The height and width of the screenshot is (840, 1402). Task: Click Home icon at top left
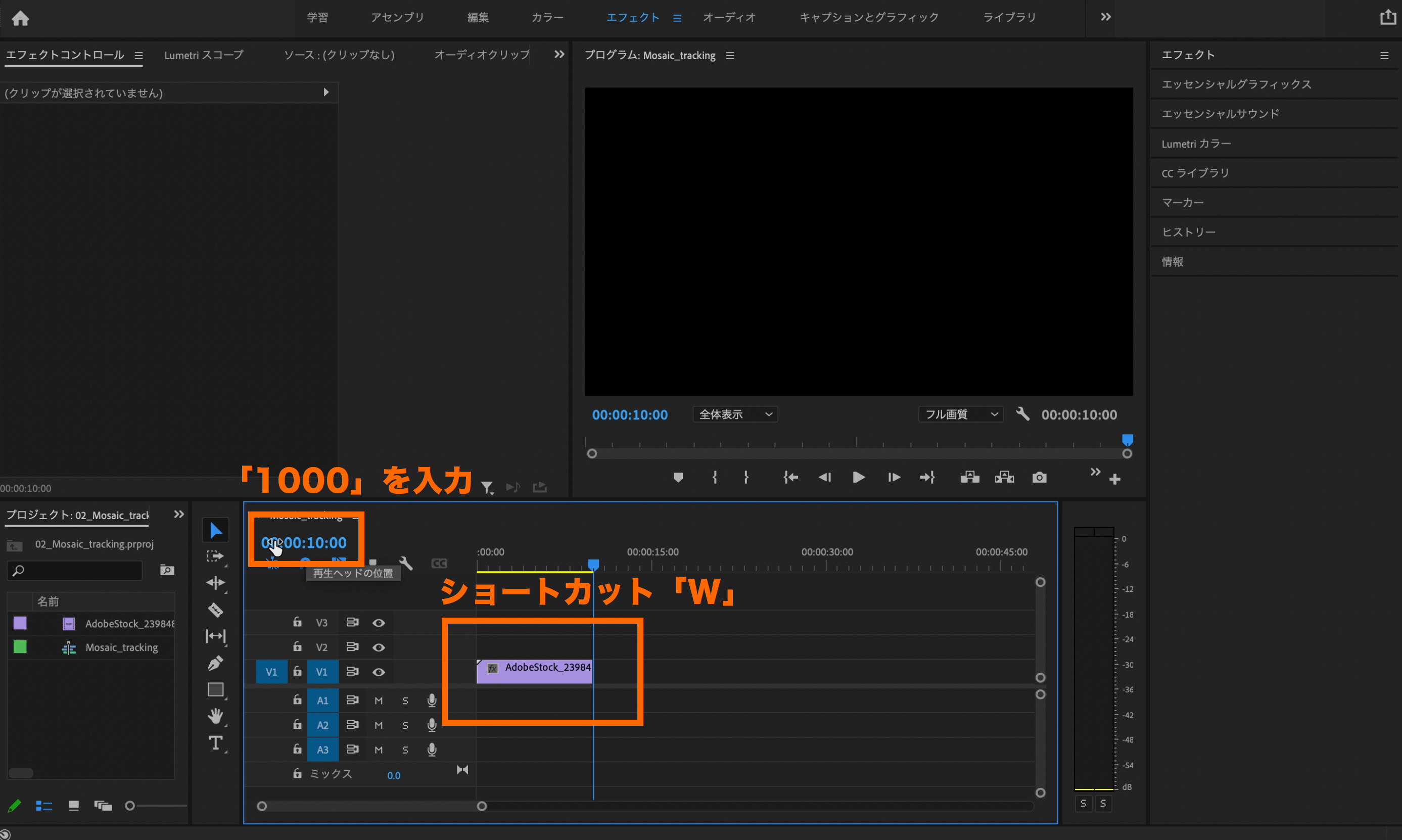coord(20,18)
